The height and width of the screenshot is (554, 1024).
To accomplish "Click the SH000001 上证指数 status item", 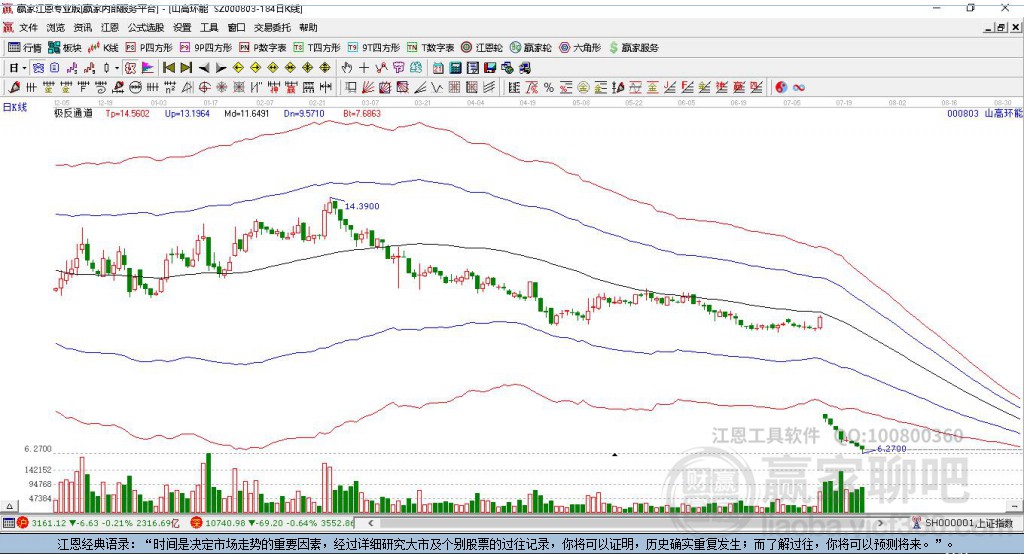I will click(x=963, y=523).
